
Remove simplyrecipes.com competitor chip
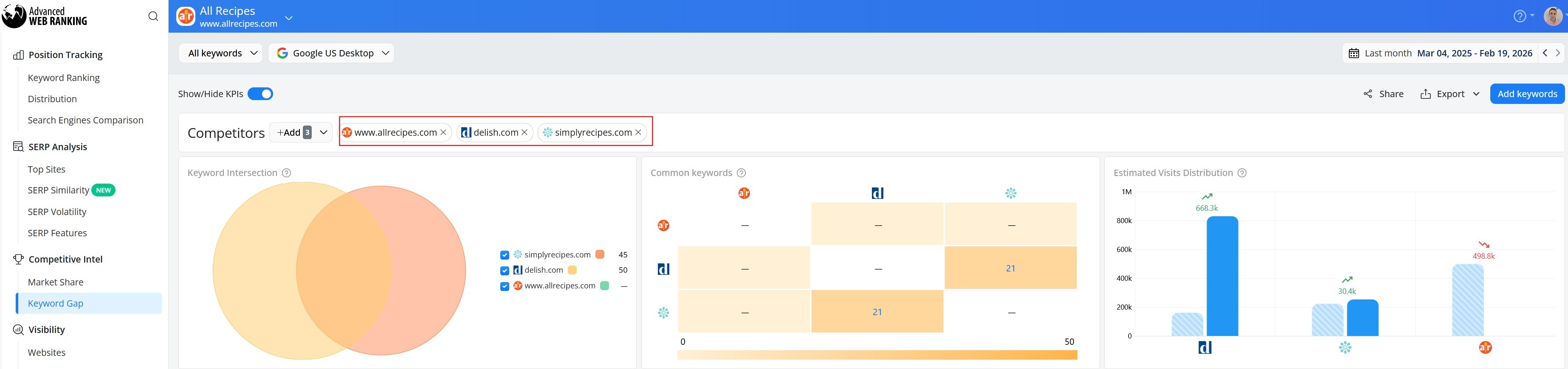click(638, 132)
